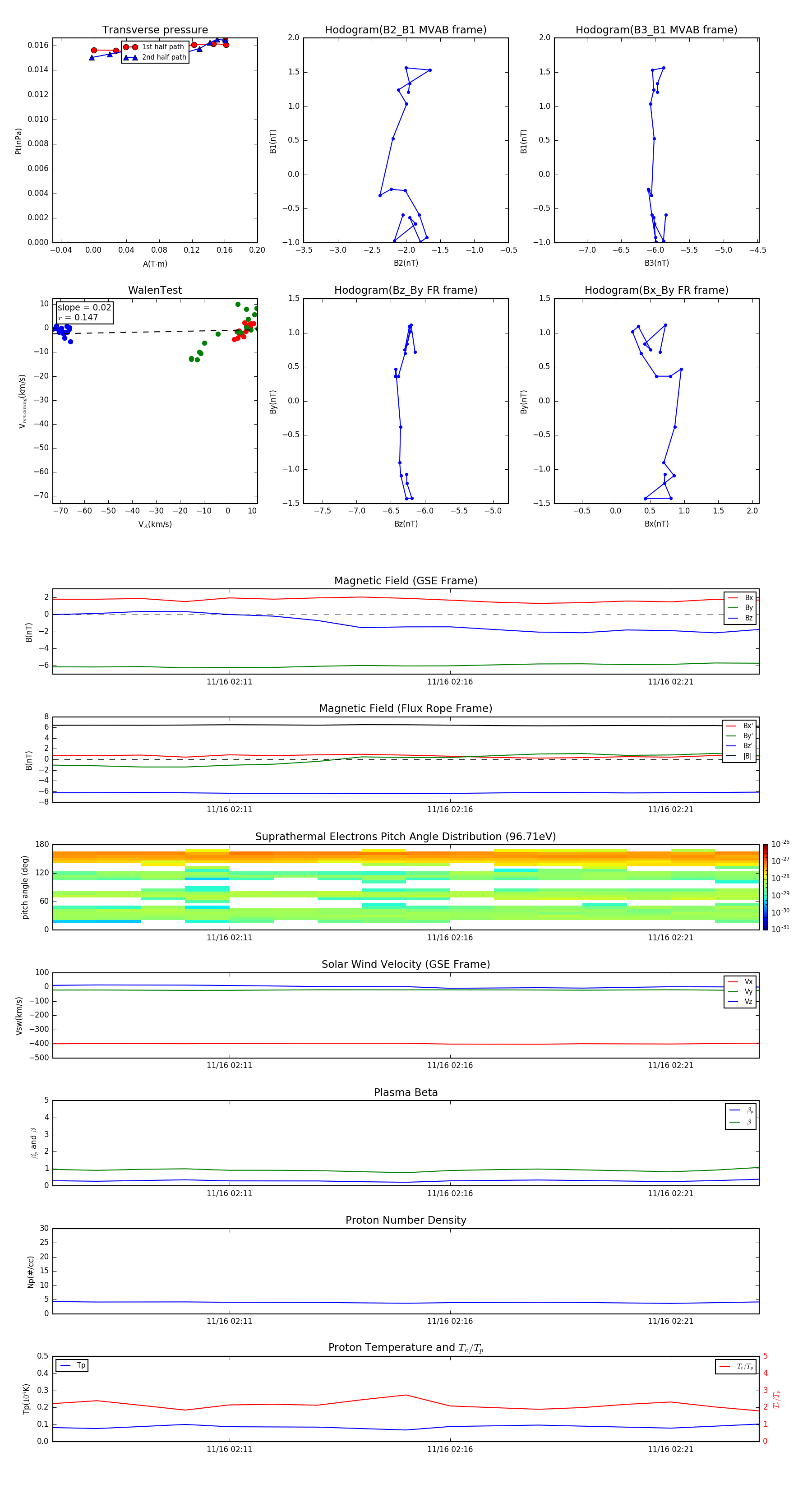
Task: Click the 'Hodogram(Bx_By FR frame)' title
Action: click(x=656, y=290)
